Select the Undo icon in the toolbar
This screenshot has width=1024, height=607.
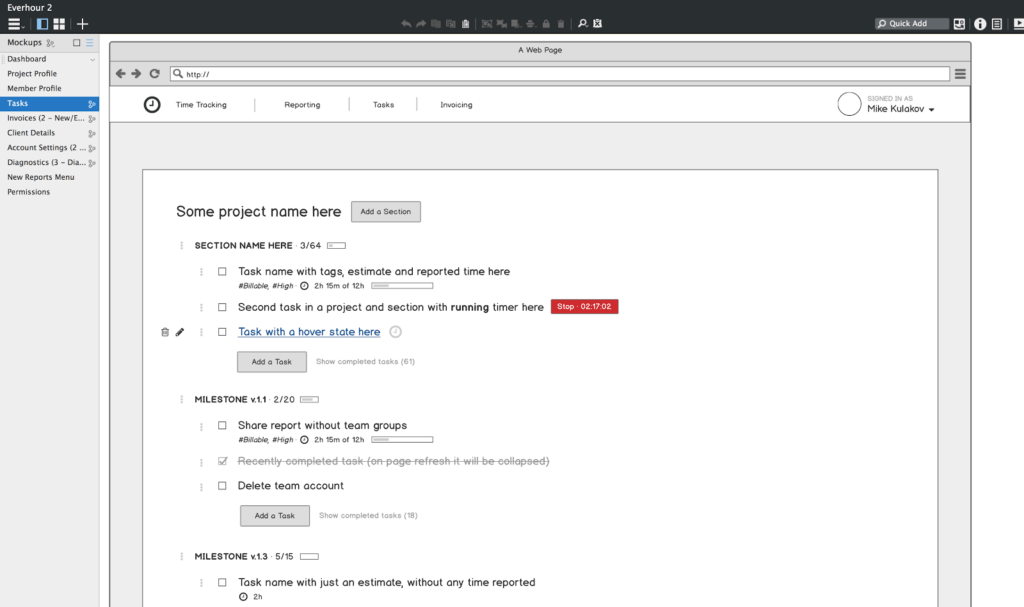(x=407, y=23)
